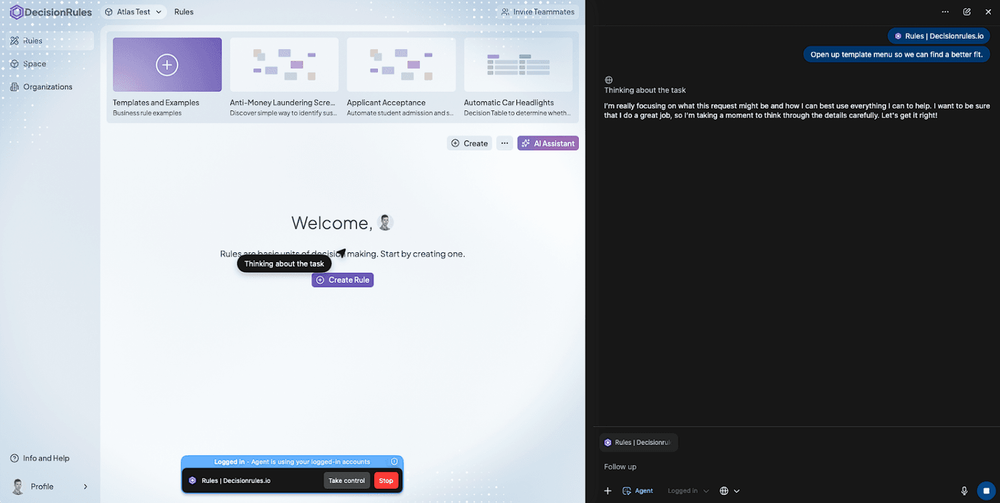Expand the Thinking about the task section
Image resolution: width=1000 pixels, height=503 pixels.
(645, 90)
